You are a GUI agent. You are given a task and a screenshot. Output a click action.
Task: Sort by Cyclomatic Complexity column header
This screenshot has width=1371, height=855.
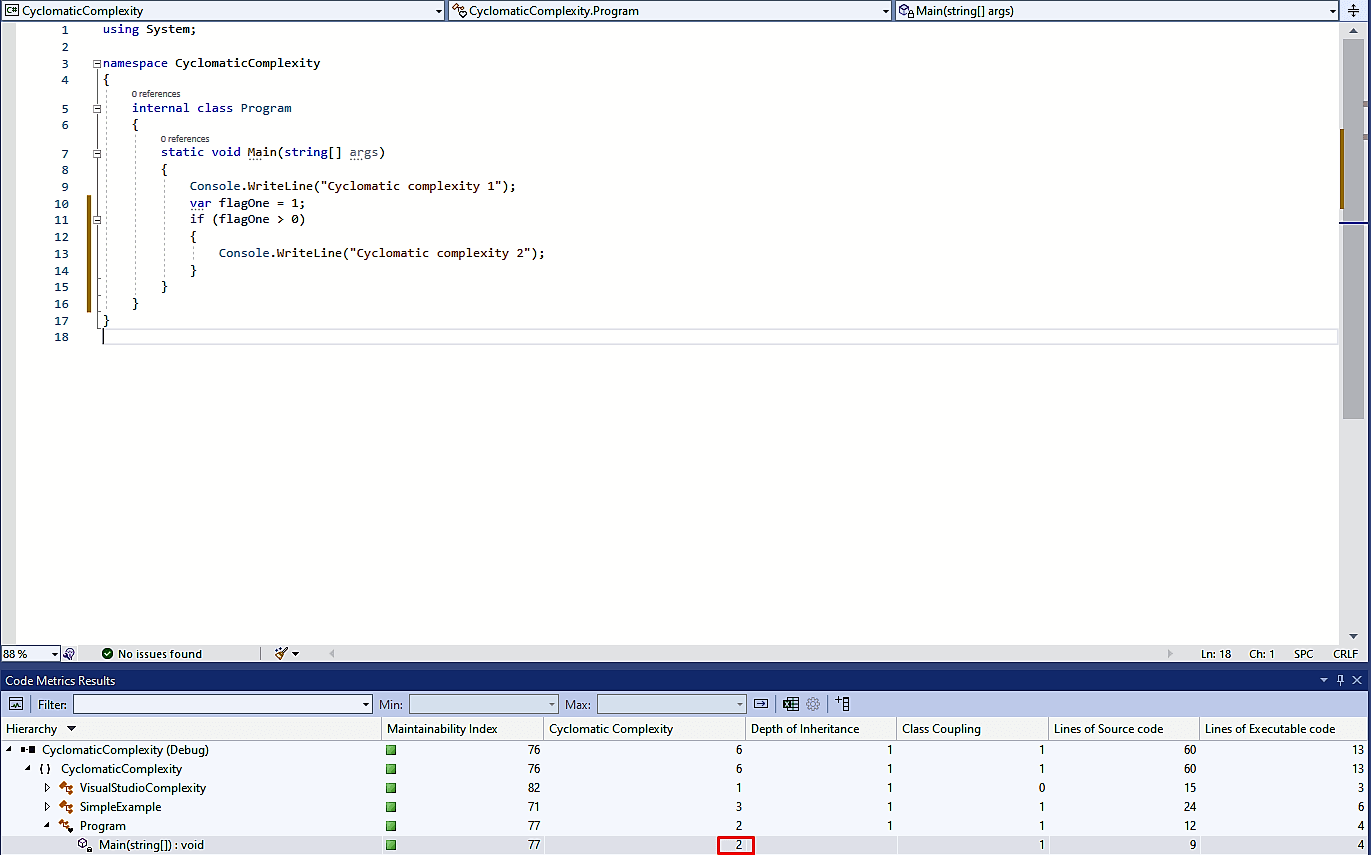coord(644,729)
